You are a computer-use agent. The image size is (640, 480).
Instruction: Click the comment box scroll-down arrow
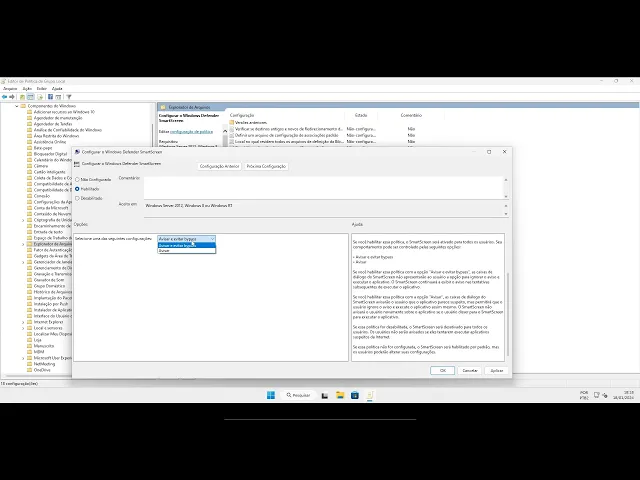506,196
